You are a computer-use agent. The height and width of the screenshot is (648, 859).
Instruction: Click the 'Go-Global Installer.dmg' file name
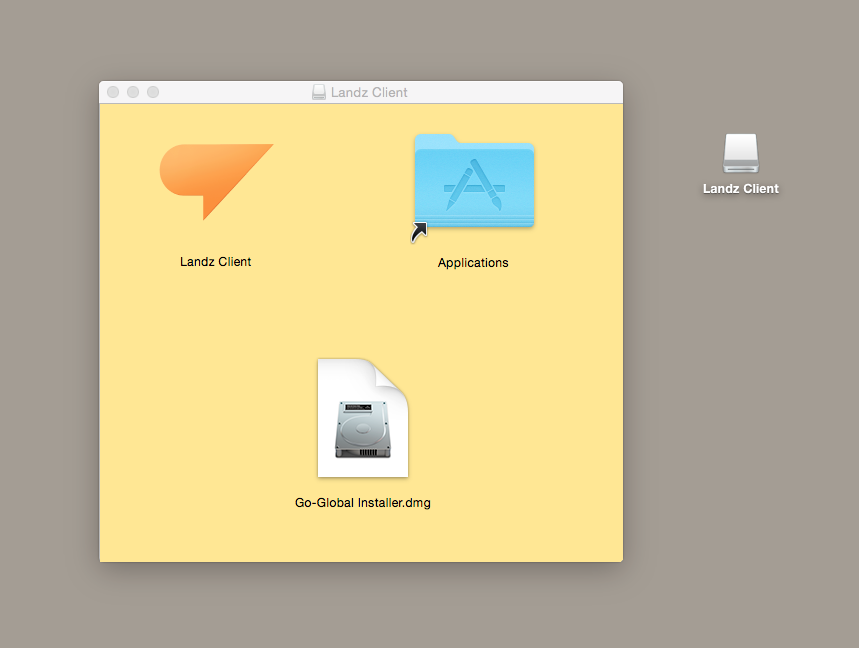pyautogui.click(x=363, y=503)
